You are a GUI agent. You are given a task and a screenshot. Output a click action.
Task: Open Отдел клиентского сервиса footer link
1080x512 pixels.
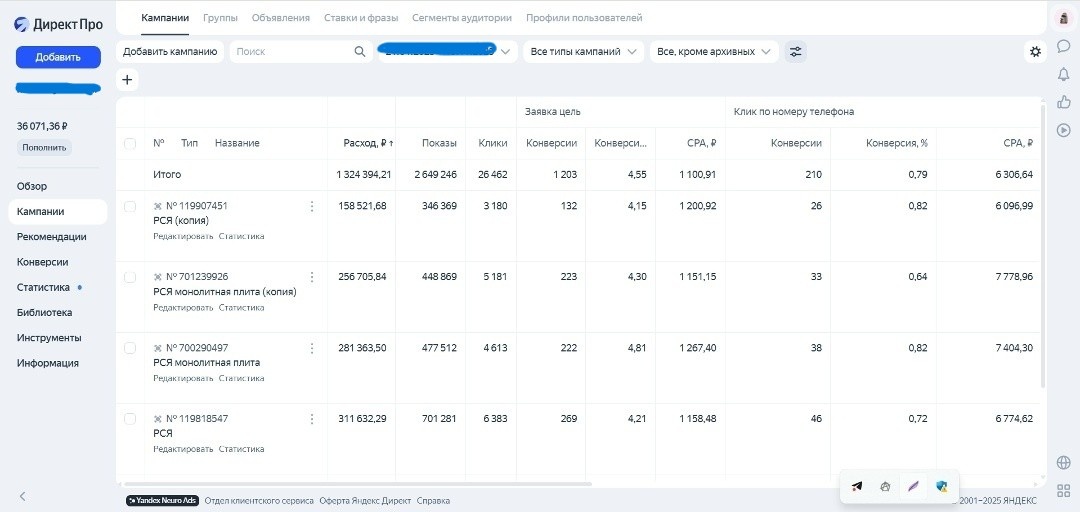(x=259, y=501)
